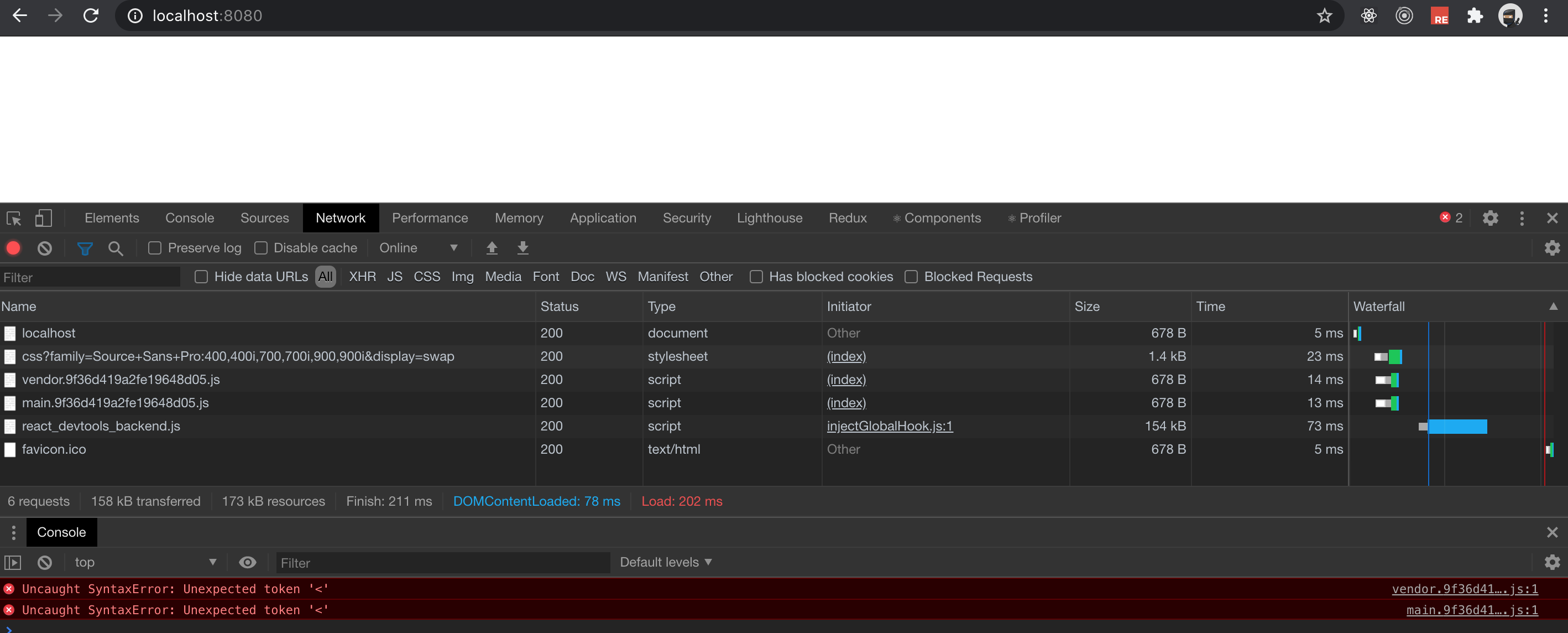This screenshot has height=633, width=1568.
Task: Export network log as HAR
Action: 522,247
